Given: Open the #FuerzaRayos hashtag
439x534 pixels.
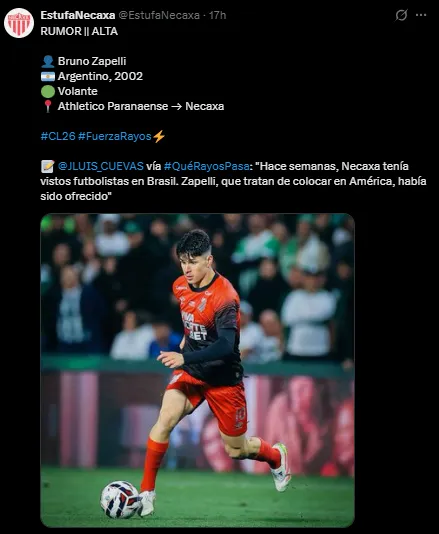Looking at the screenshot, I should [114, 136].
